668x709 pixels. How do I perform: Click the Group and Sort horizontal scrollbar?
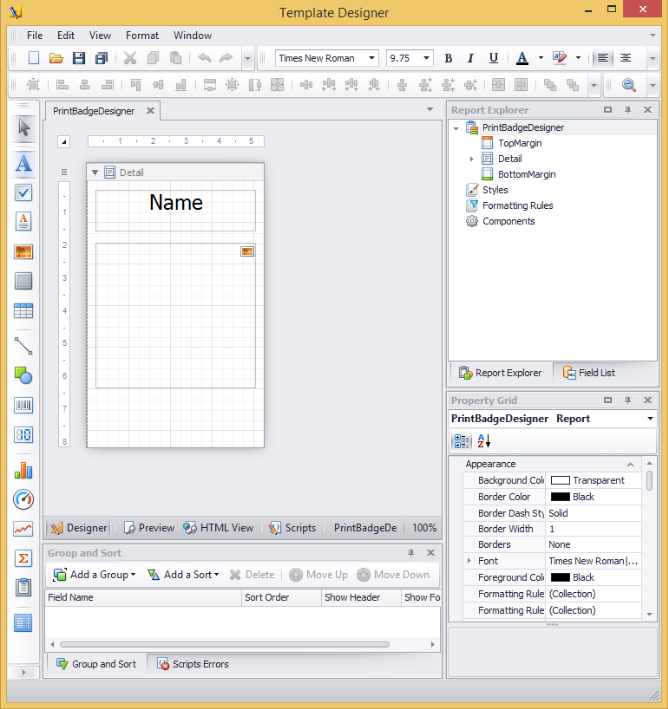click(224, 644)
